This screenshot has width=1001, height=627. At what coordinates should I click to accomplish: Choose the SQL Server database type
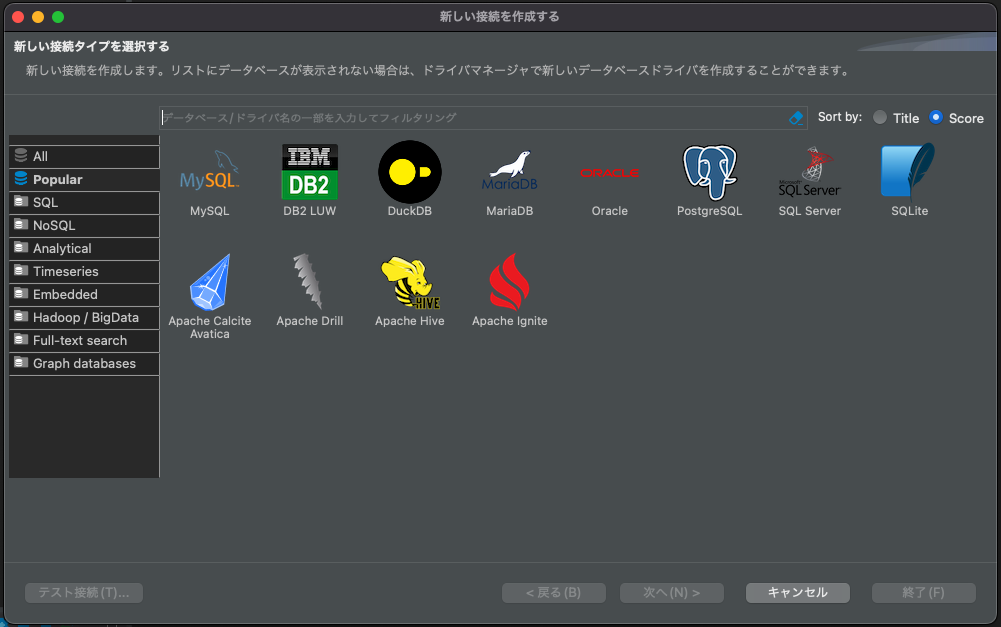click(x=809, y=172)
